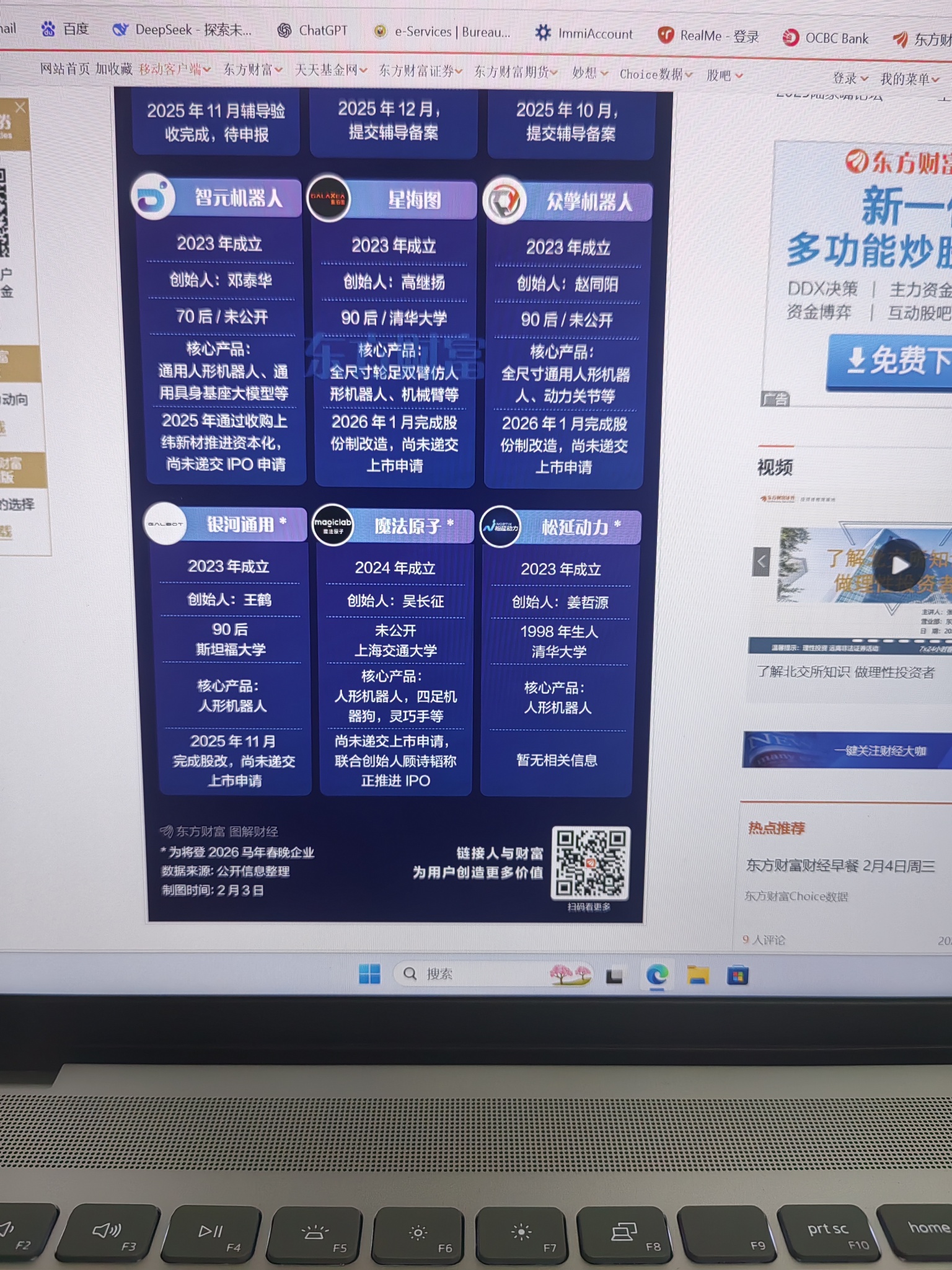
Task: Open File Explorer from taskbar
Action: pyautogui.click(x=697, y=976)
